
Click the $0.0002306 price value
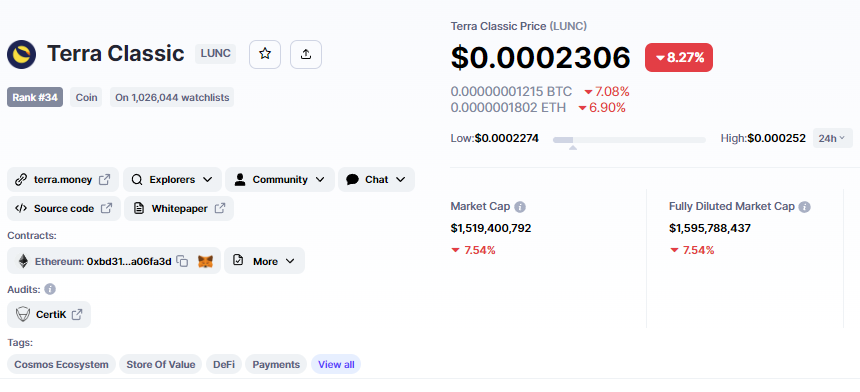coord(540,58)
